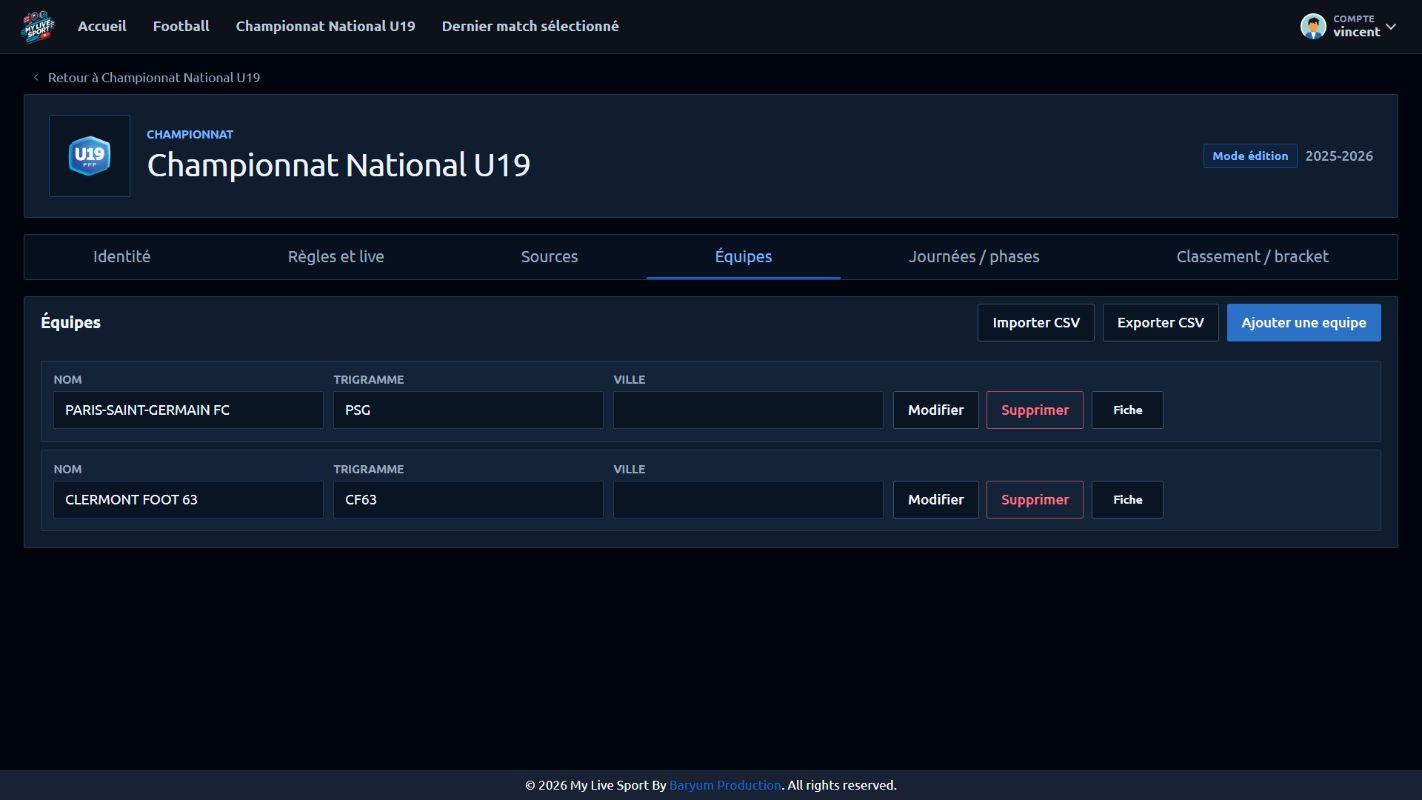Switch to the Identité tab
Viewport: 1422px width, 800px height.
(x=122, y=256)
